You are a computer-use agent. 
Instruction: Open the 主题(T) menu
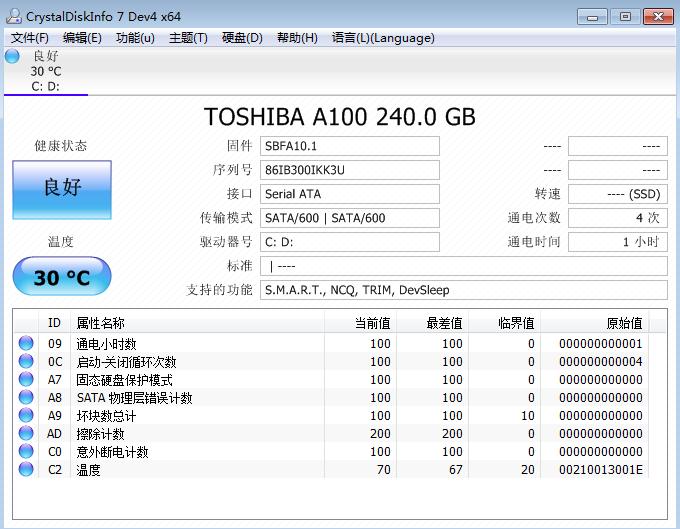(x=188, y=38)
